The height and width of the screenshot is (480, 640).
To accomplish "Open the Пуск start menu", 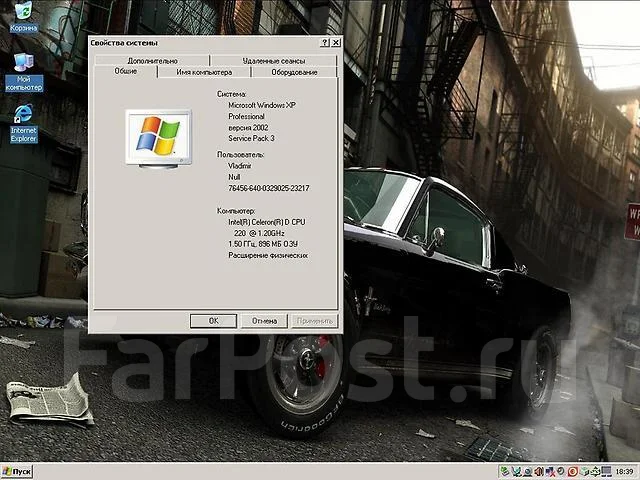I will click(x=17, y=472).
